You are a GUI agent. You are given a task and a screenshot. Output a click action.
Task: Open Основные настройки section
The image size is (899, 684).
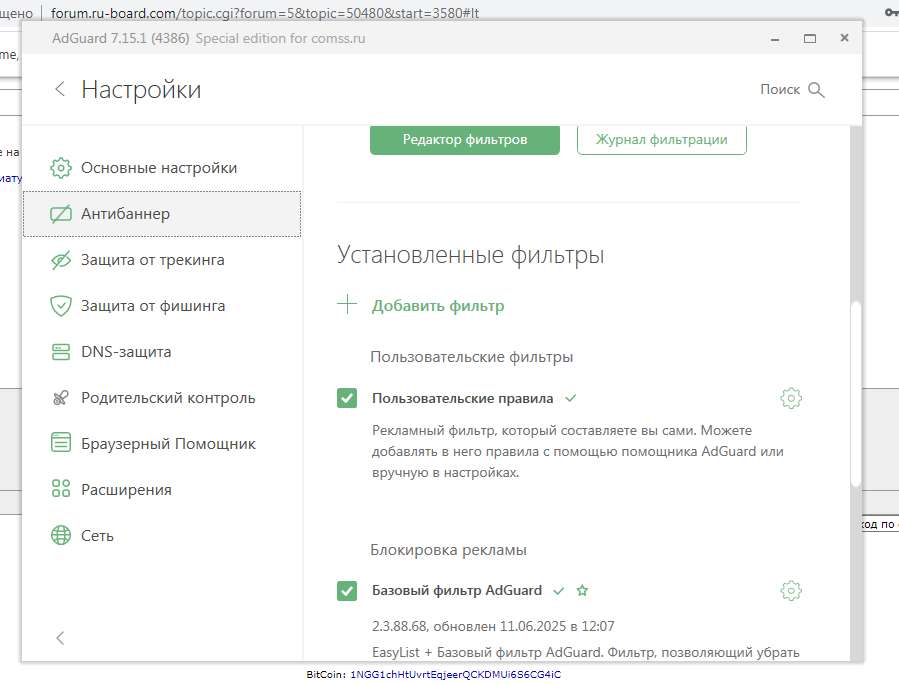[162, 168]
